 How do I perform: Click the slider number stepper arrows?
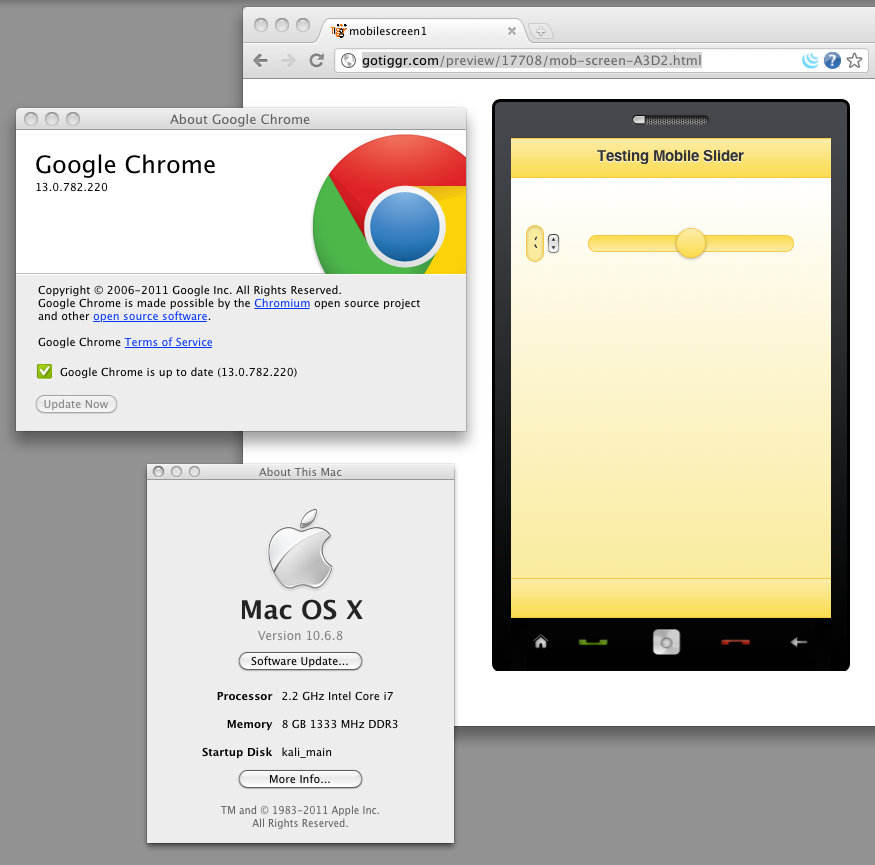click(x=553, y=243)
